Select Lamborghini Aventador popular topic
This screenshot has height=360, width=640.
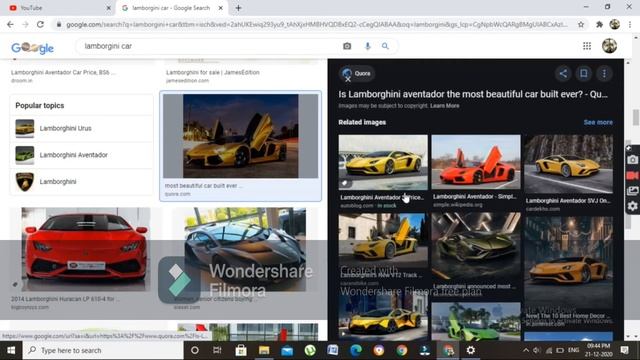[x=82, y=155]
